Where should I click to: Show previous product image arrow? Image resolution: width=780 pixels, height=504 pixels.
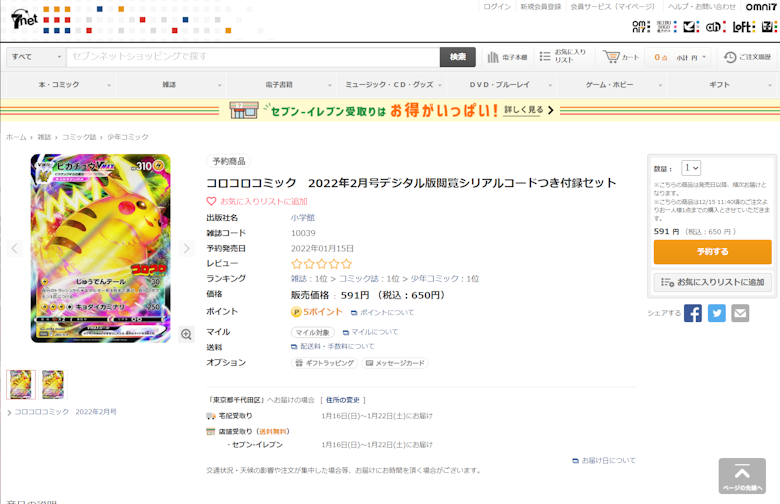(x=14, y=248)
